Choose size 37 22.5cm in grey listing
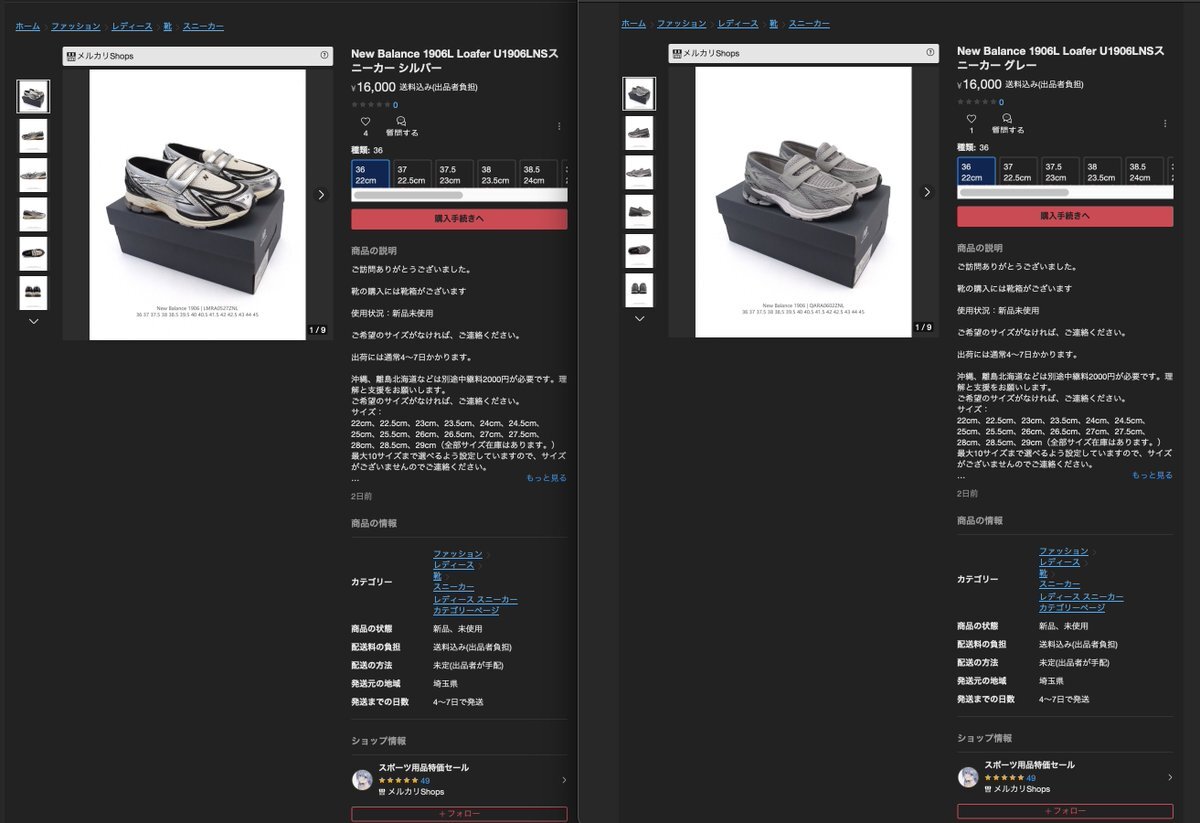The width and height of the screenshot is (1200, 823). point(1017,172)
